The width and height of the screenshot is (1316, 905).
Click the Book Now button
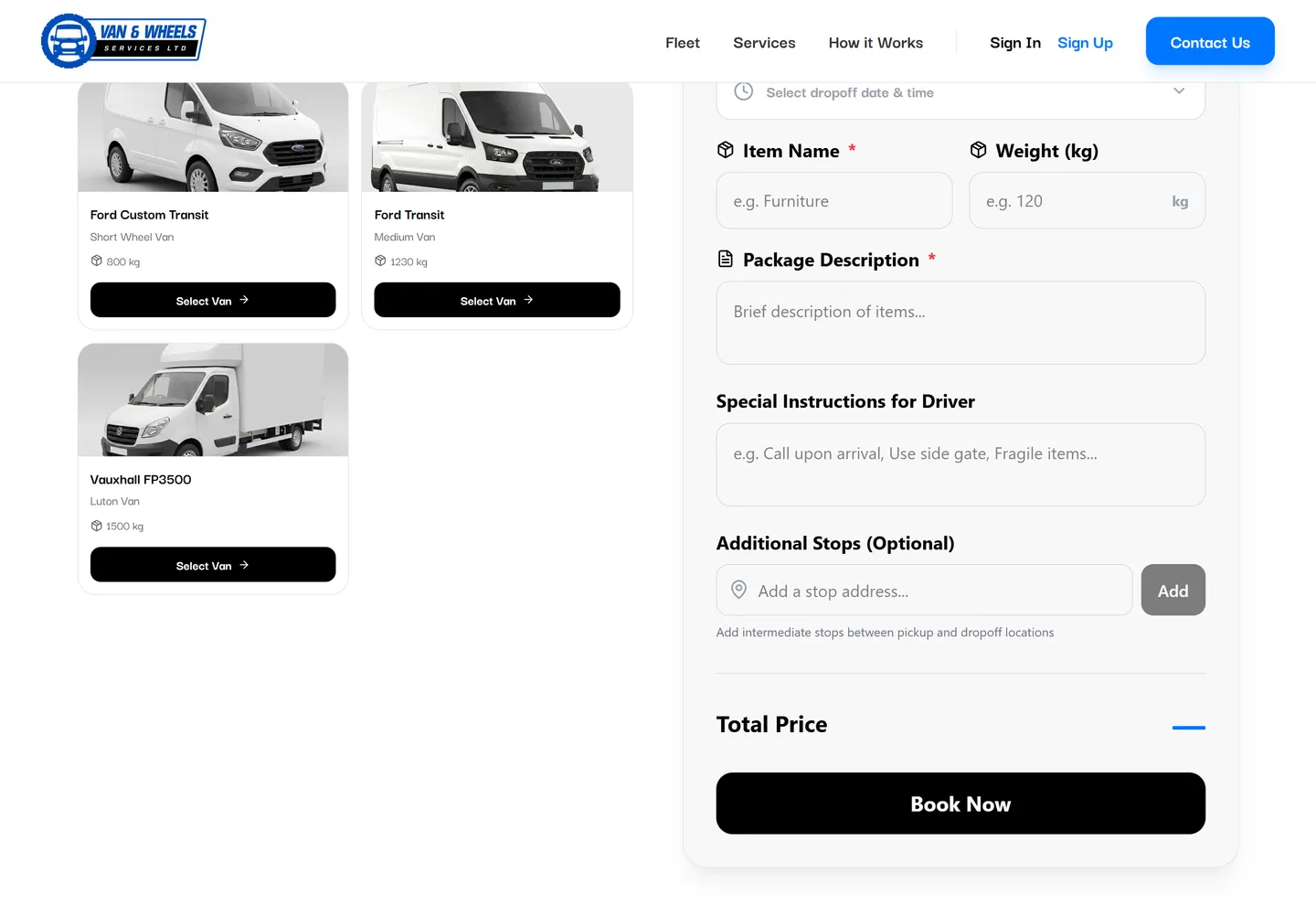click(x=960, y=804)
